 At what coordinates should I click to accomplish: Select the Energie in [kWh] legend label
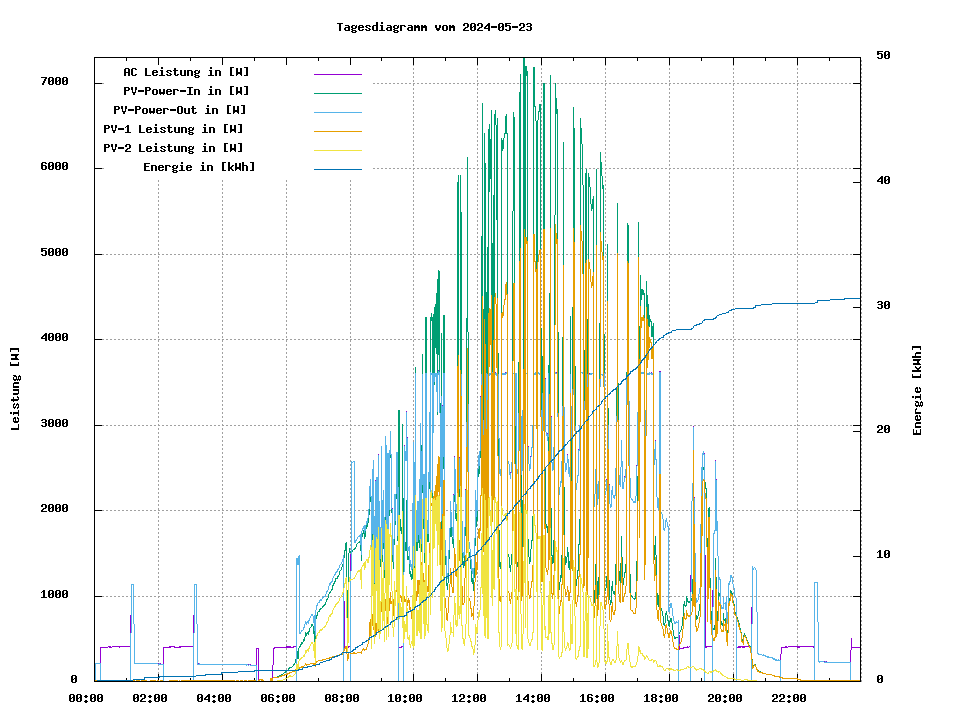[199, 167]
